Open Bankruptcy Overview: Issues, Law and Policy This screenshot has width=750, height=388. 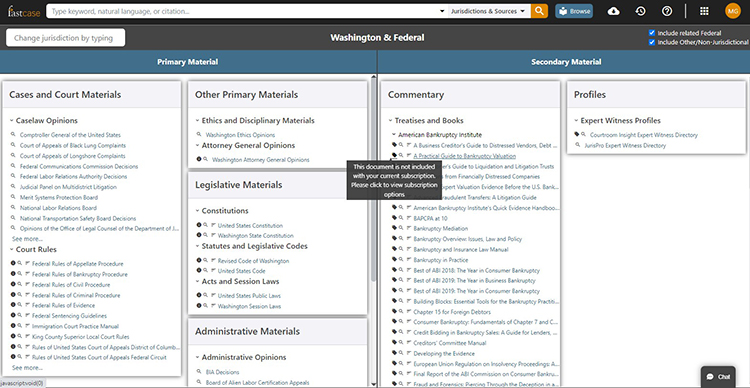(x=468, y=239)
